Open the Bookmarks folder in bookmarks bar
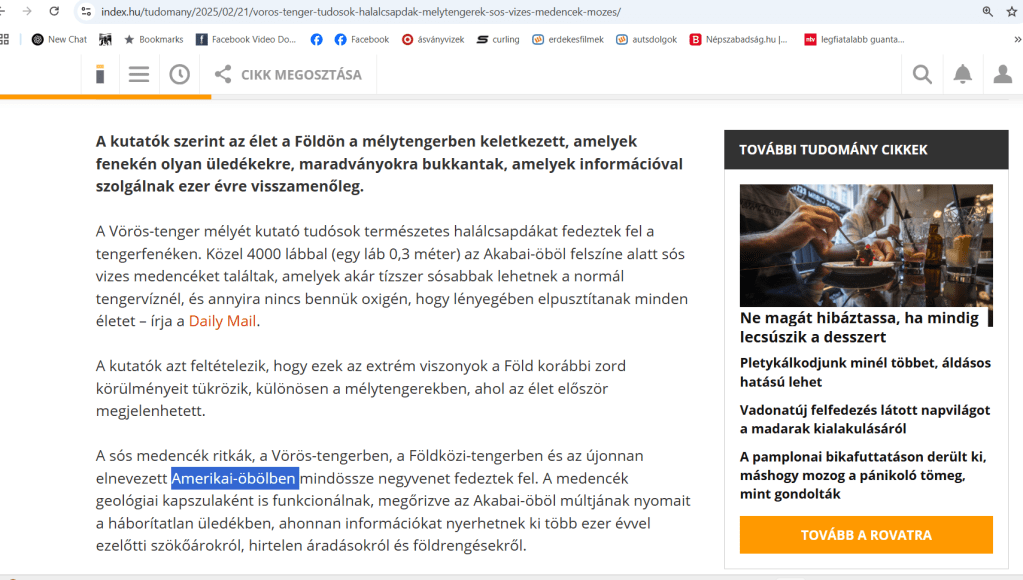 [154, 40]
